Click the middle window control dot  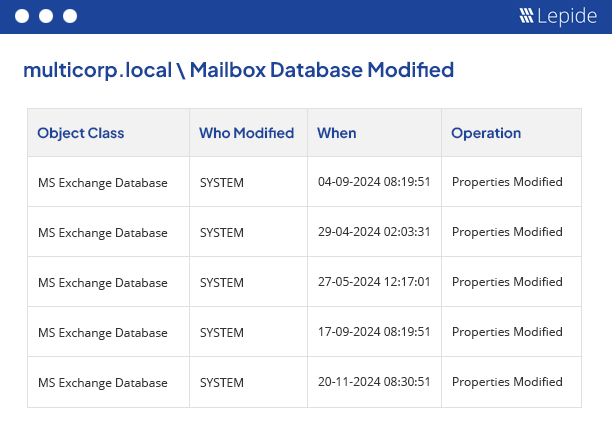click(46, 16)
